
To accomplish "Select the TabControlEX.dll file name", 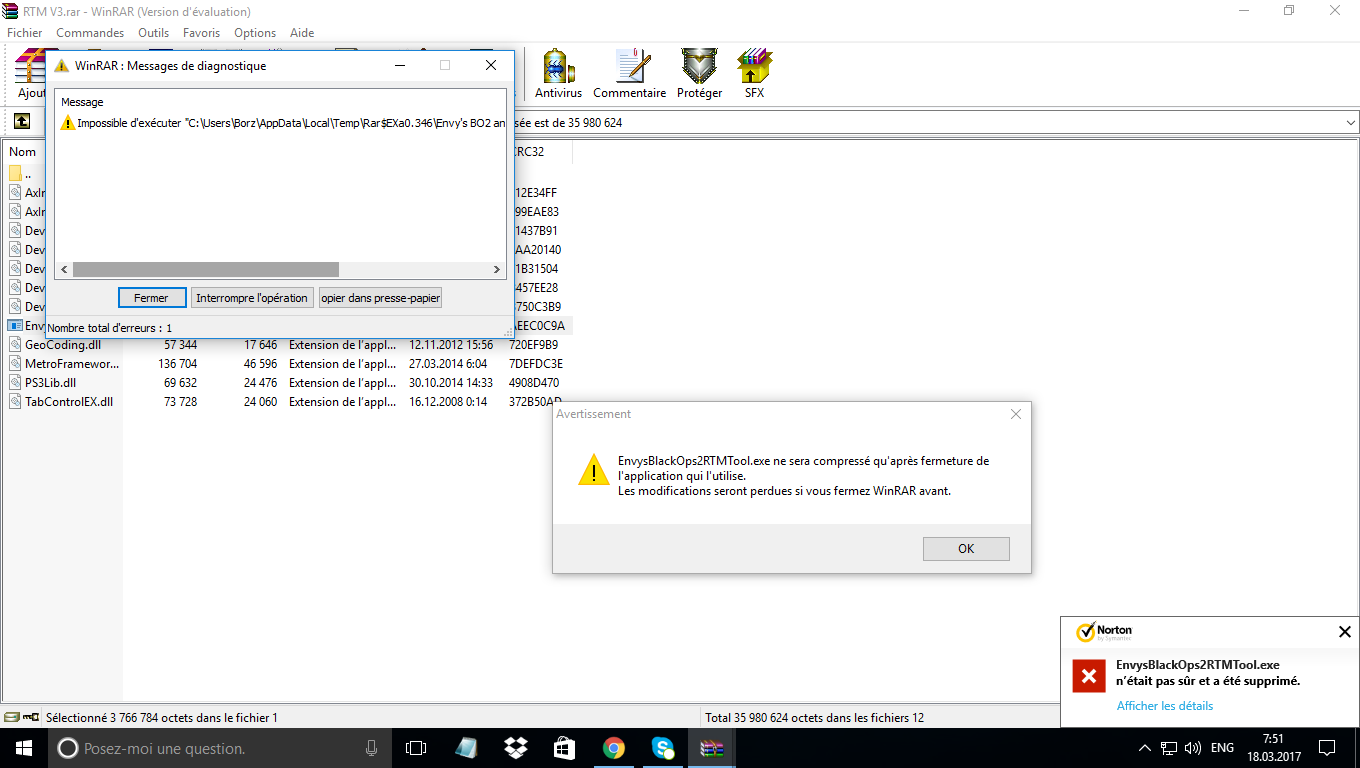I will (69, 401).
